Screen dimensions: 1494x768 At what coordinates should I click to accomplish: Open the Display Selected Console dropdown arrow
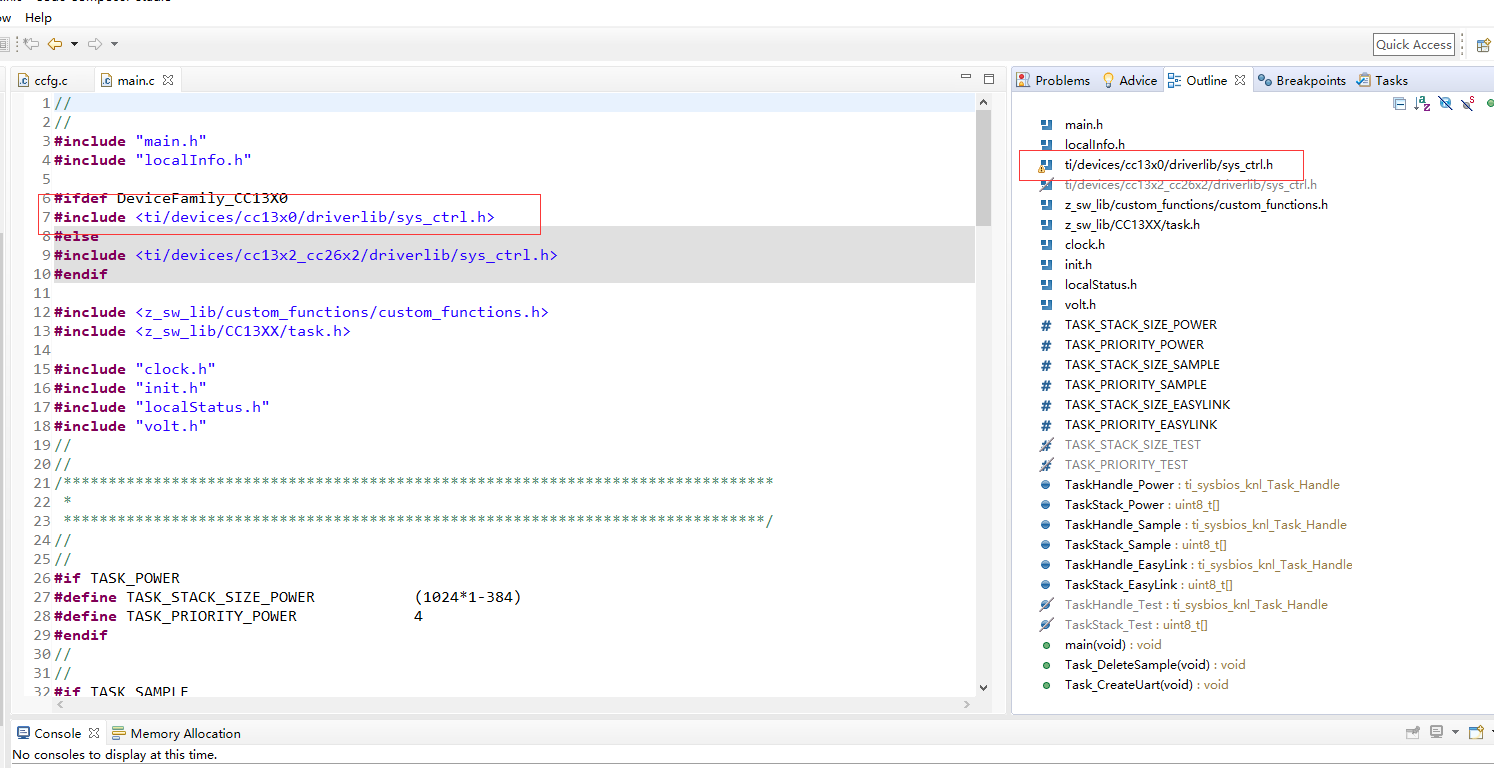tap(1455, 733)
